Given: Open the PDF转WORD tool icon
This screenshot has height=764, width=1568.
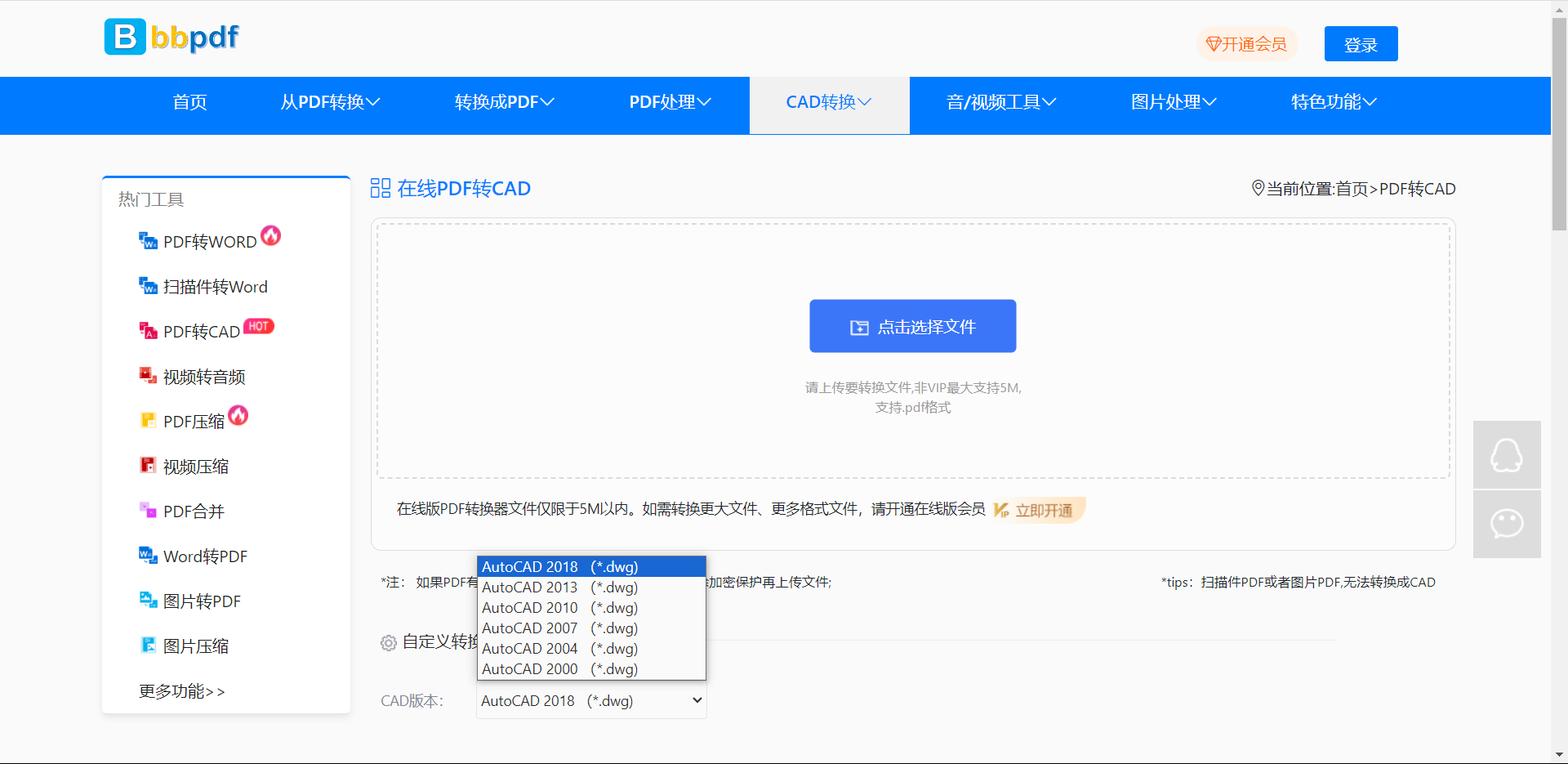Looking at the screenshot, I should (148, 241).
